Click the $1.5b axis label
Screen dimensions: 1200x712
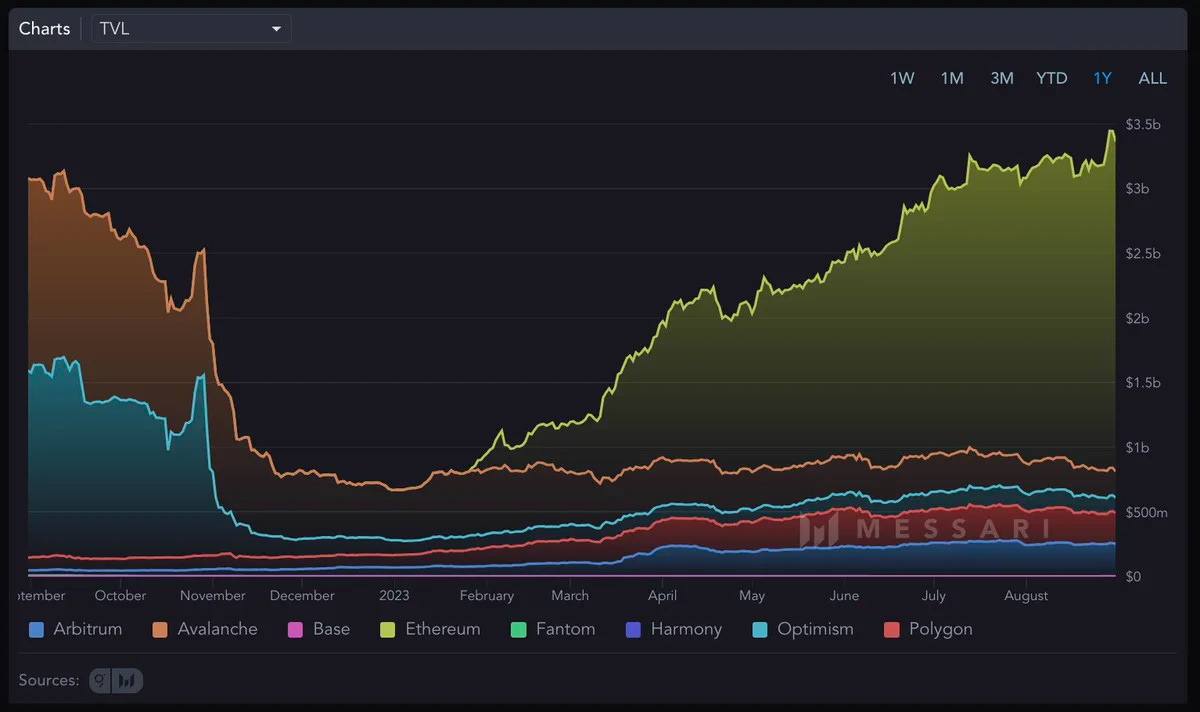coord(1143,383)
